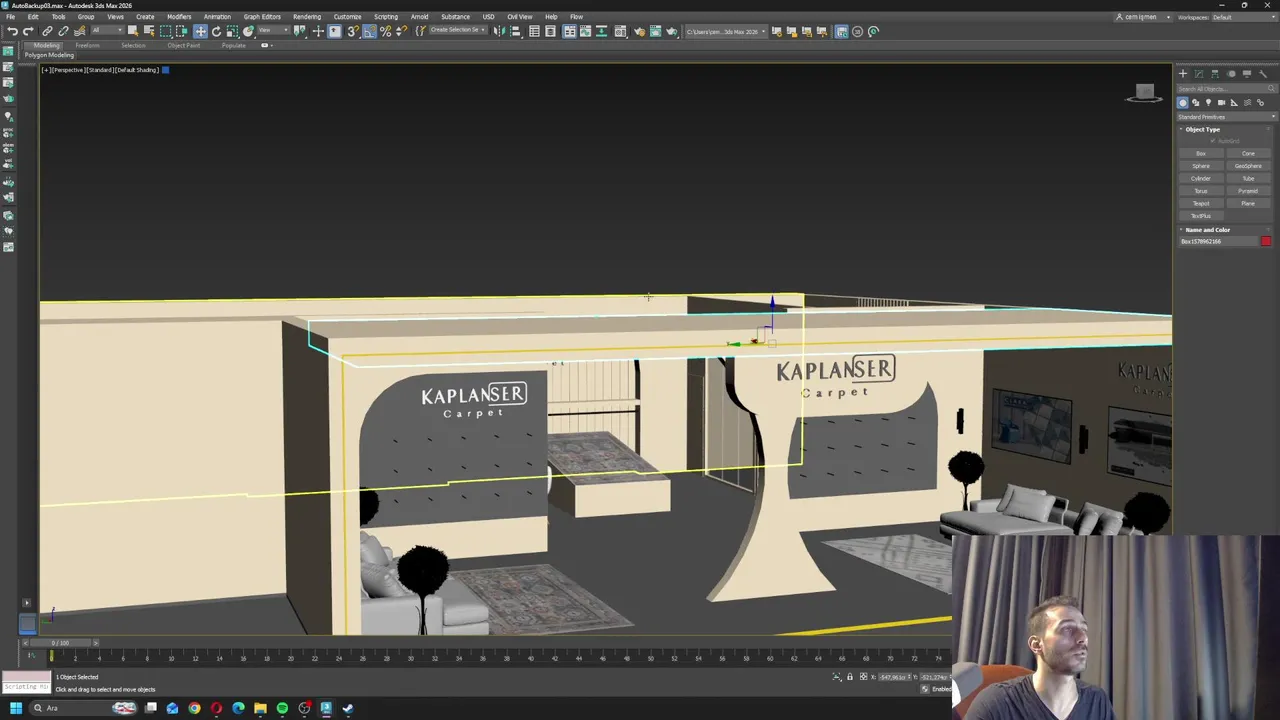This screenshot has height=720, width=1280.
Task: Click the Mirror tool icon
Action: [x=501, y=31]
